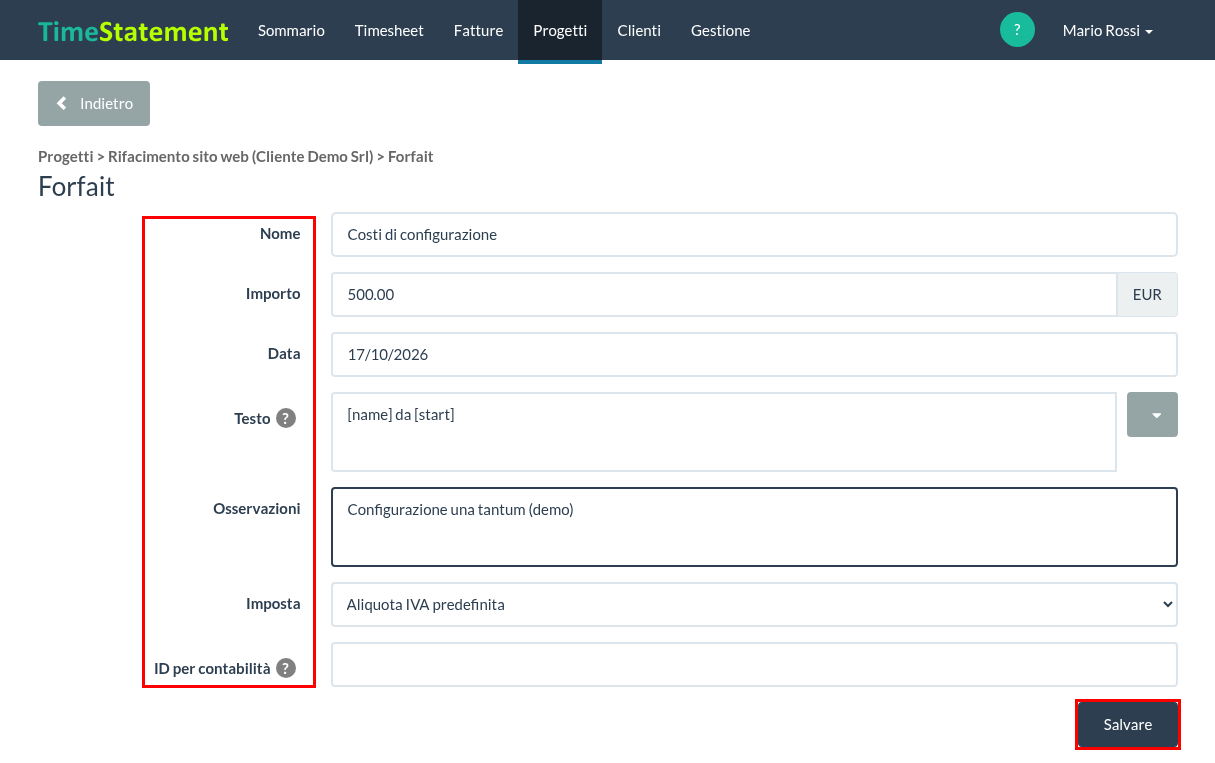Viewport: 1215px width, 763px height.
Task: Navigate to Gestione
Action: pyautogui.click(x=720, y=30)
